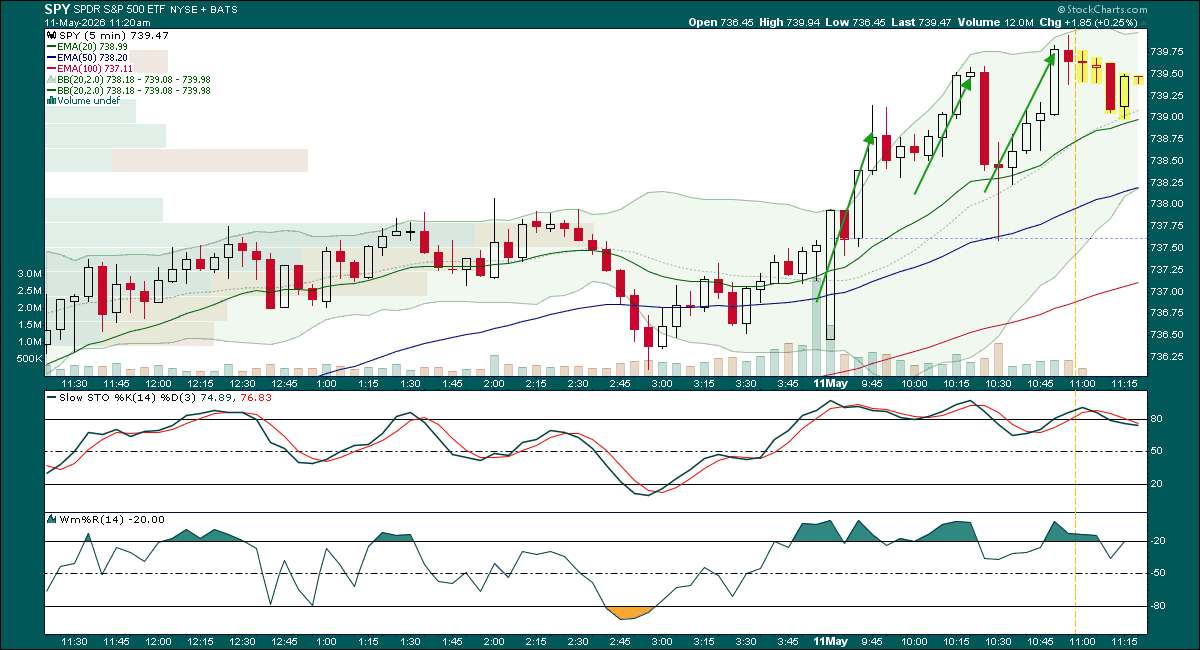Click the blue EMA(50) line legend marker

tap(52, 57)
